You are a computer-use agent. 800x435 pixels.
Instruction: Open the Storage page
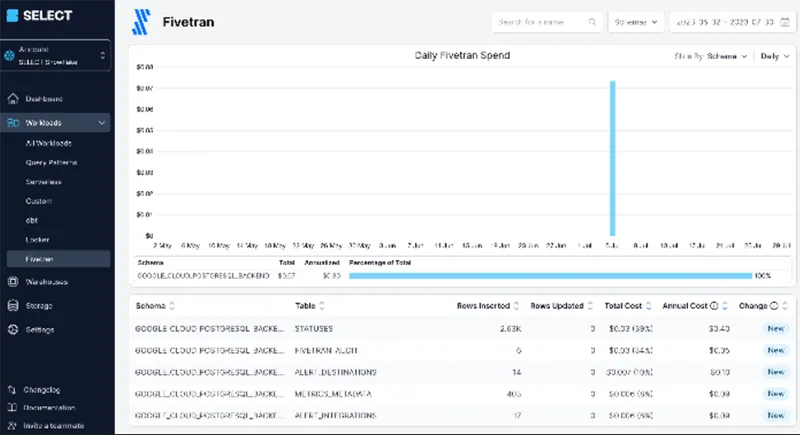(x=39, y=306)
